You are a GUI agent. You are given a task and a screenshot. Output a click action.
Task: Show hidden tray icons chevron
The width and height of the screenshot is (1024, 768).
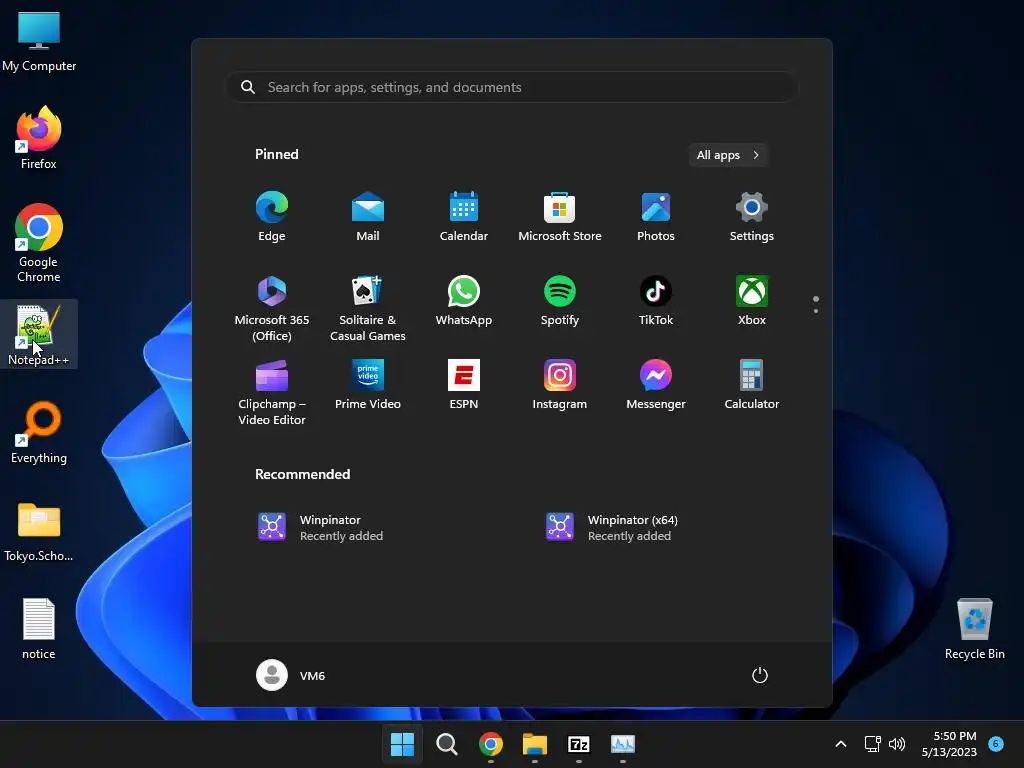(x=841, y=744)
